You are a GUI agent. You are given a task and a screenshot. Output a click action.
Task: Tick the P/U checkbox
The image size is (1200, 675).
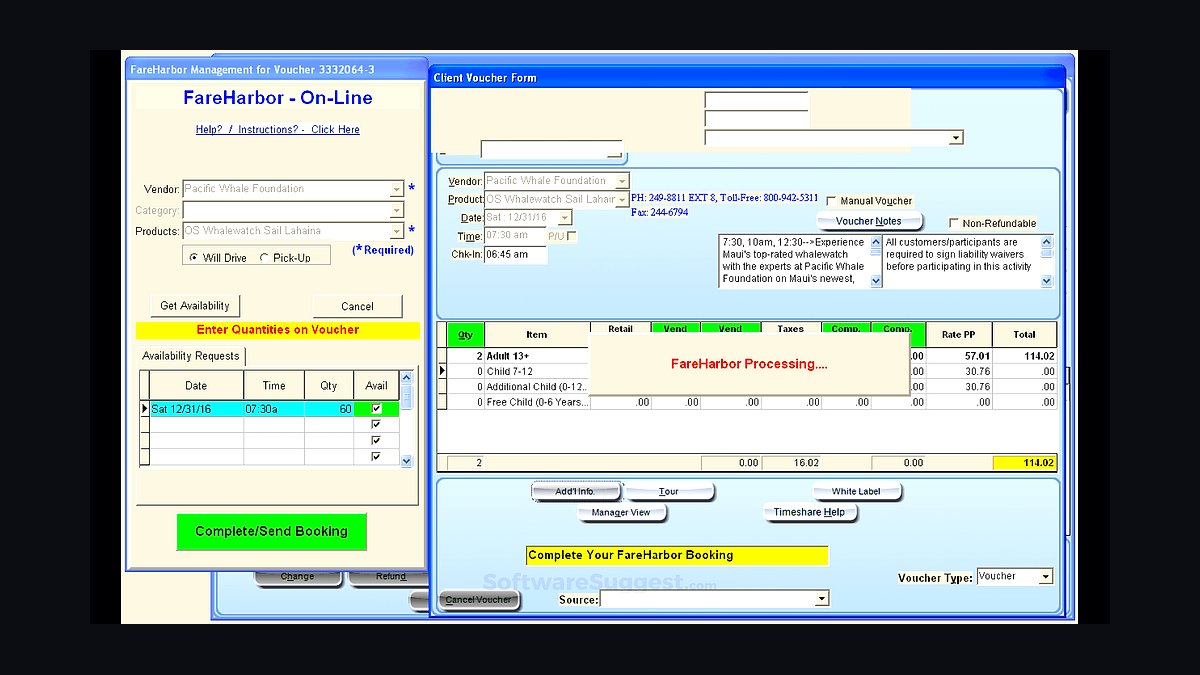[572, 236]
